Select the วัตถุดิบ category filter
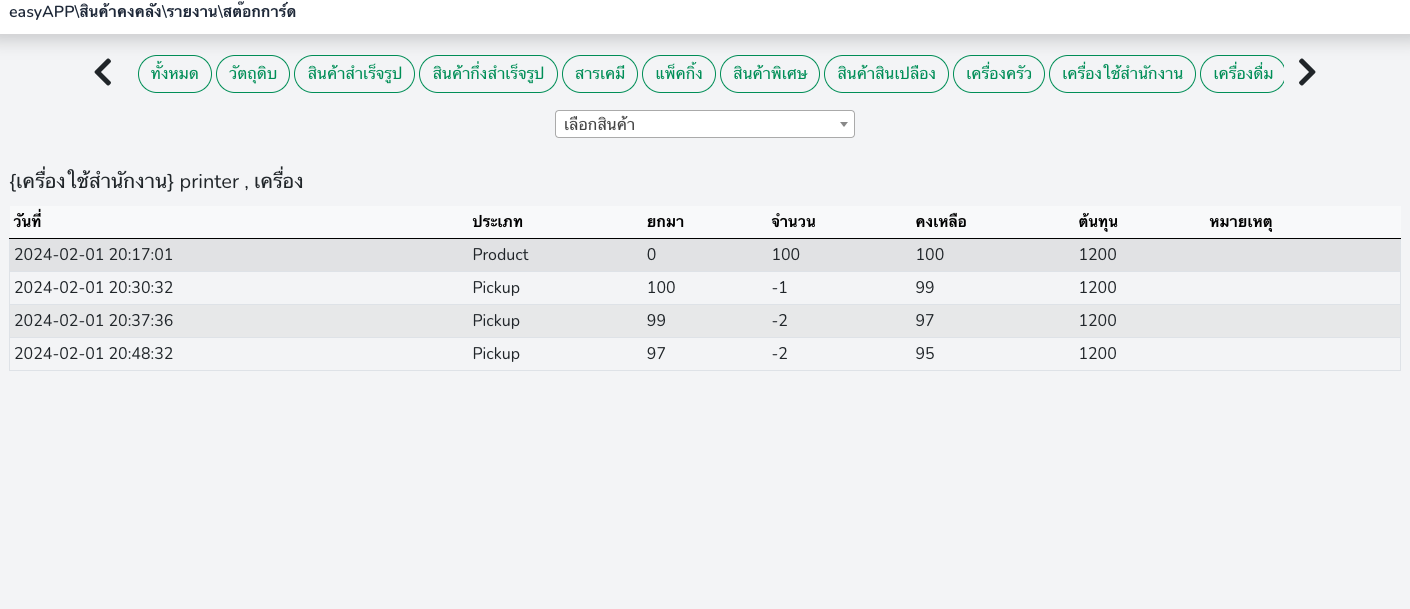The width and height of the screenshot is (1410, 609). 253,74
